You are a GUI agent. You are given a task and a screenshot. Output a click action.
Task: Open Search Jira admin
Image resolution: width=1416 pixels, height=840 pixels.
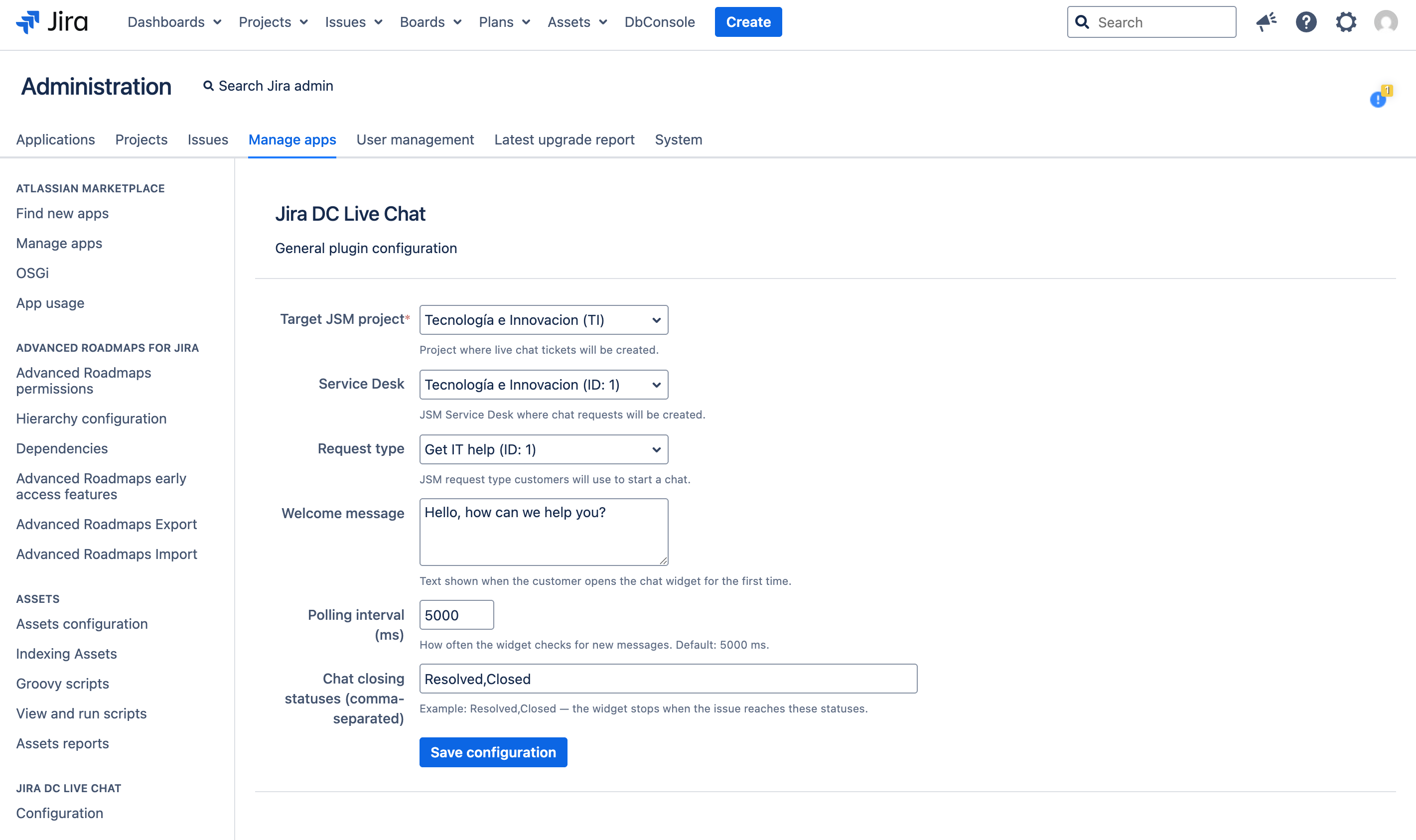click(x=268, y=86)
